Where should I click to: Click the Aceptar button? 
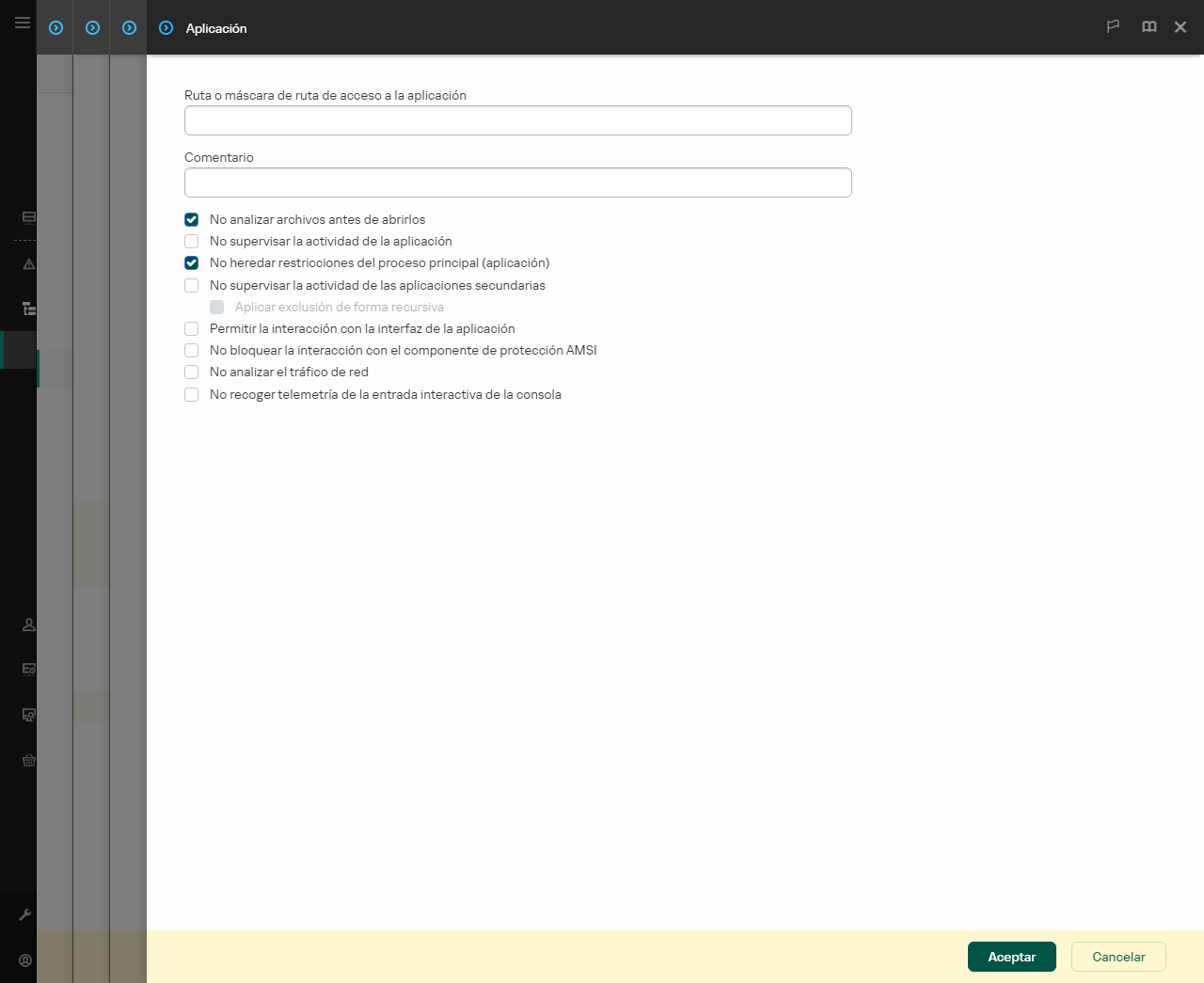coord(1012,957)
